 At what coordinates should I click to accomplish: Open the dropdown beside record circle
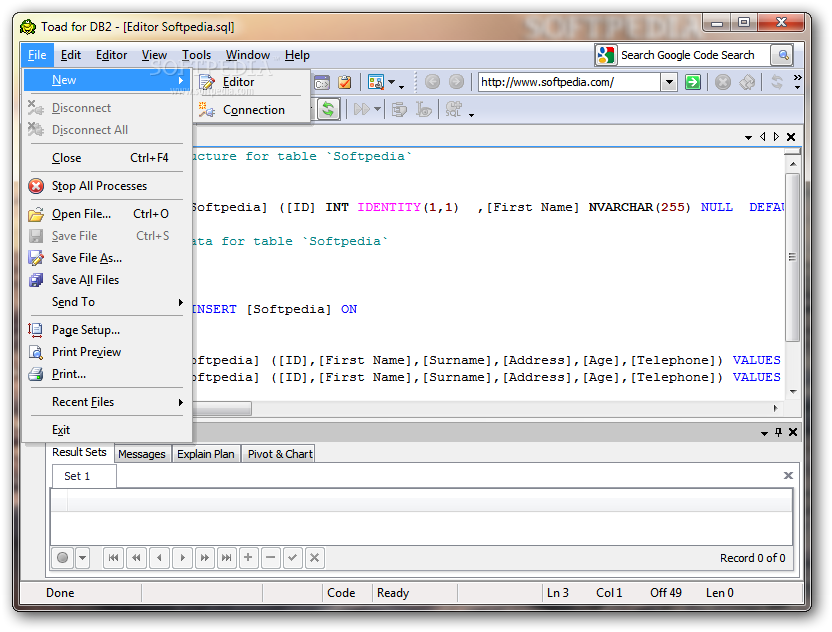tap(82, 558)
